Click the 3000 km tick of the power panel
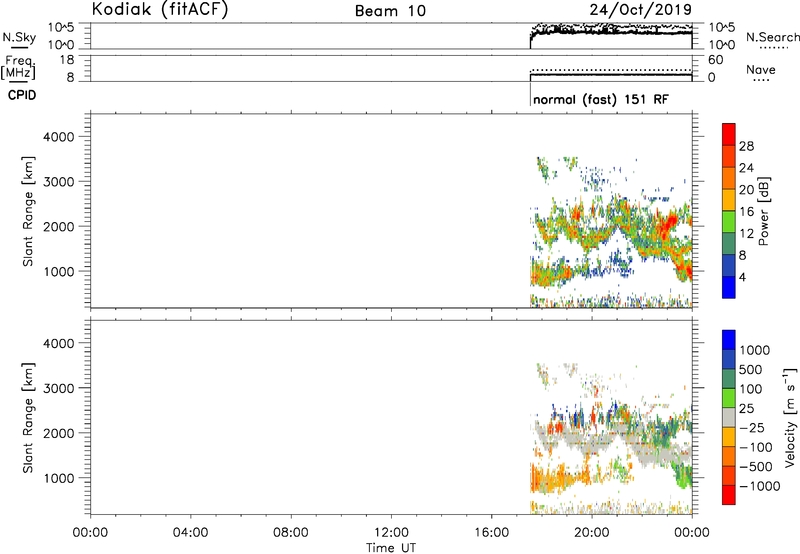 point(59,182)
